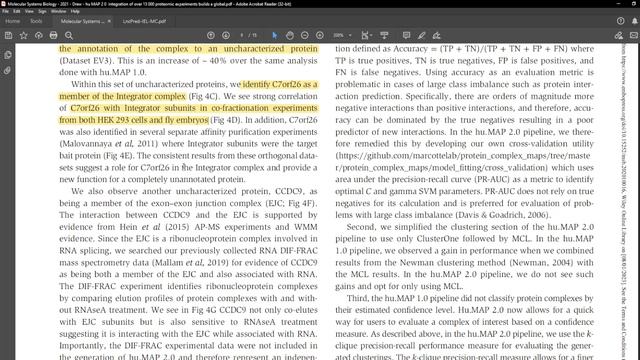Open the zoom level percentage dropdown
The width and height of the screenshot is (640, 360).
click(x=342, y=36)
